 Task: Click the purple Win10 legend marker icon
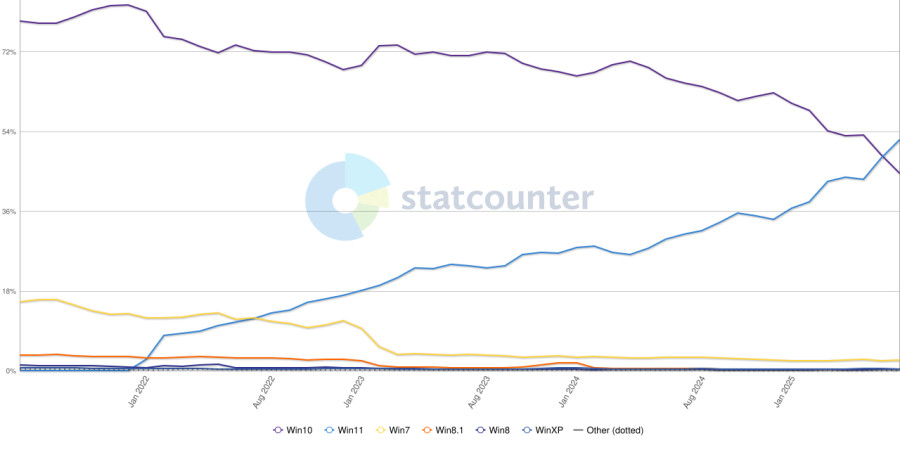tap(277, 431)
